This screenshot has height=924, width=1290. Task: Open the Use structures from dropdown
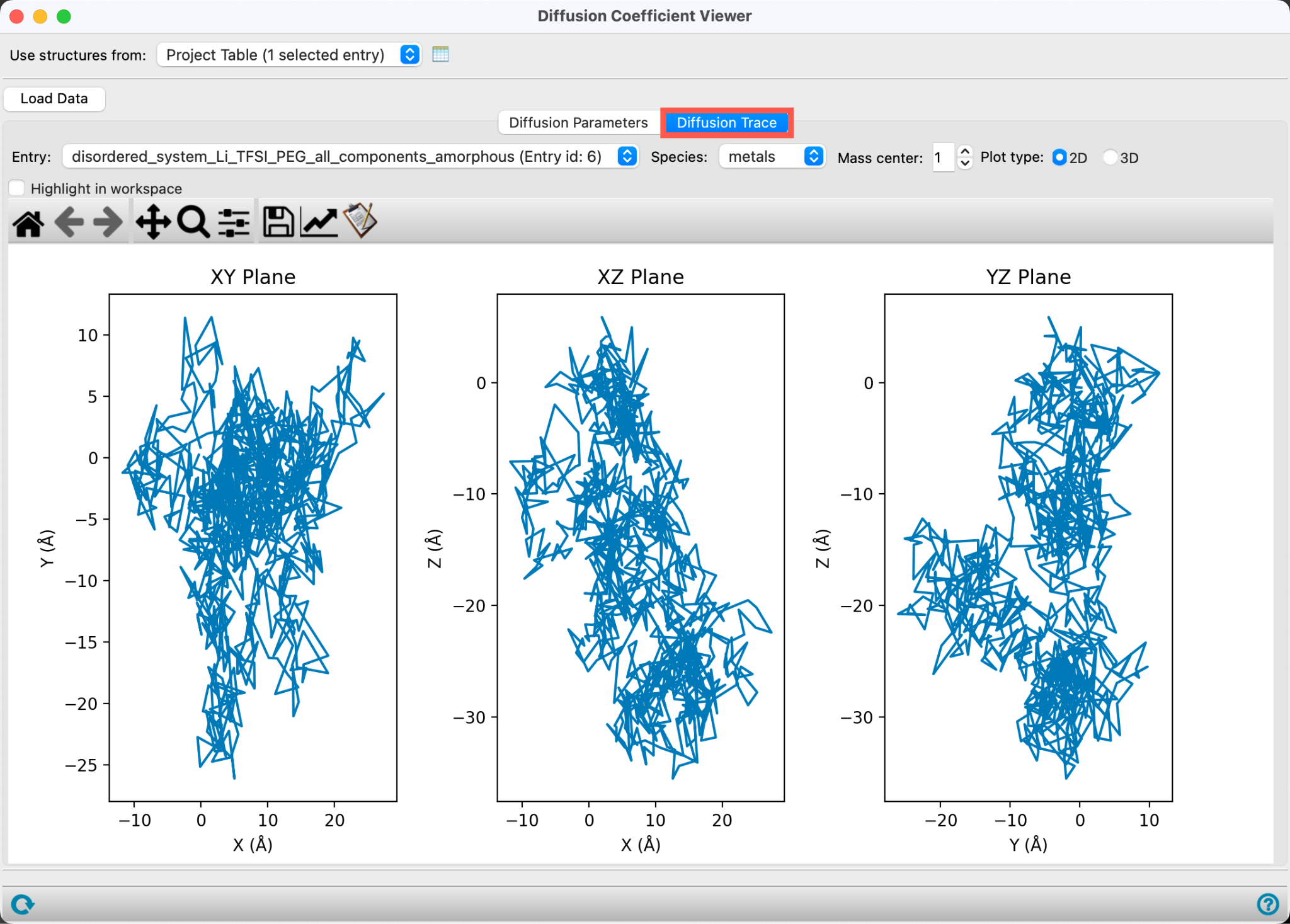click(289, 55)
